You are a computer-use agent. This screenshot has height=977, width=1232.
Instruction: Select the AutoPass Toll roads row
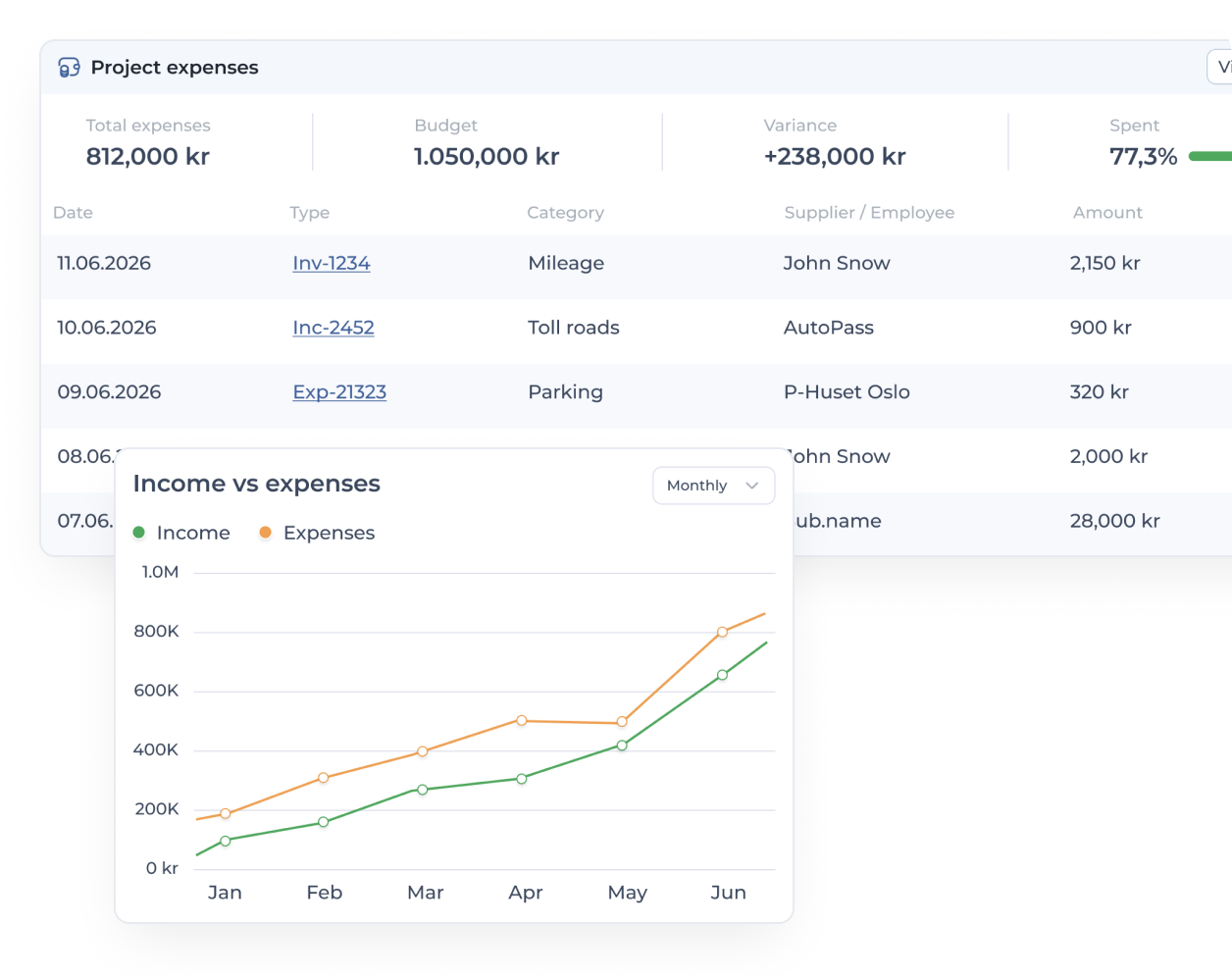pos(636,328)
